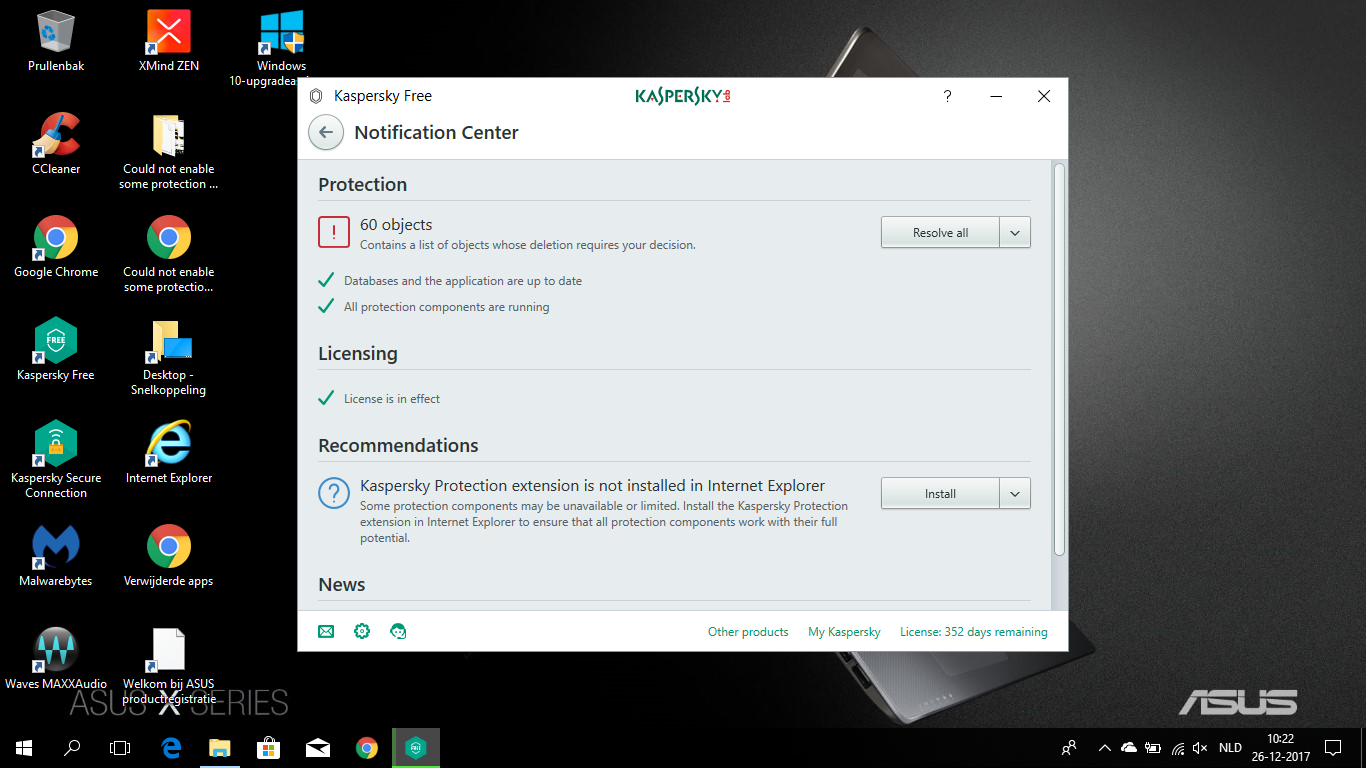The height and width of the screenshot is (768, 1366).
Task: Click the Notification Center vertical scrollbar
Action: (x=1060, y=360)
